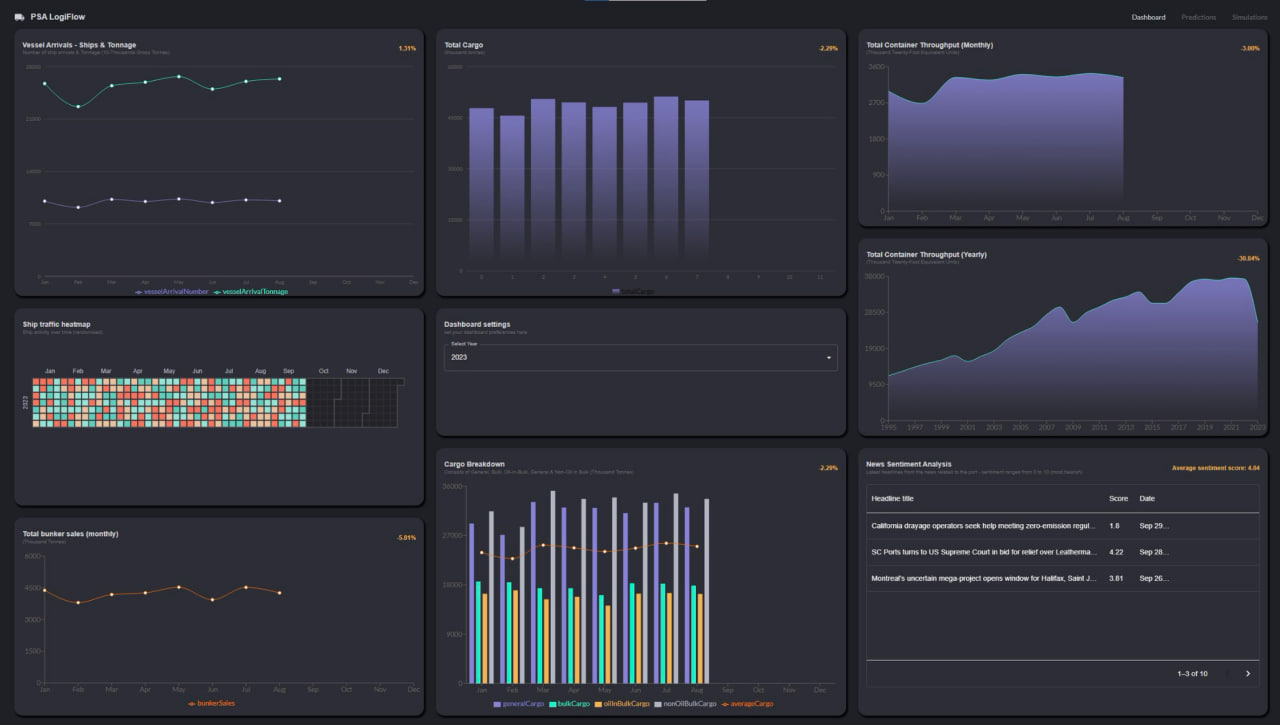
Task: Click the PSA LogiFlow truck logo icon
Action: 20,17
